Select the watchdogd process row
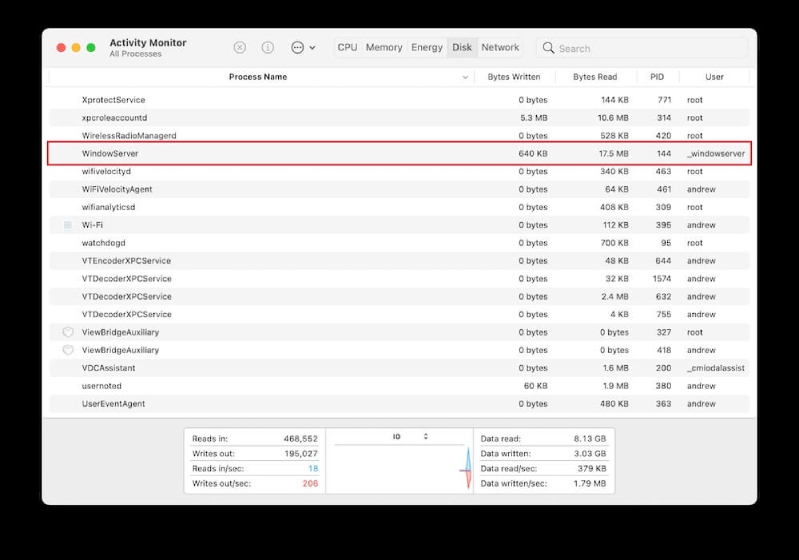The width and height of the screenshot is (799, 560). point(400,243)
